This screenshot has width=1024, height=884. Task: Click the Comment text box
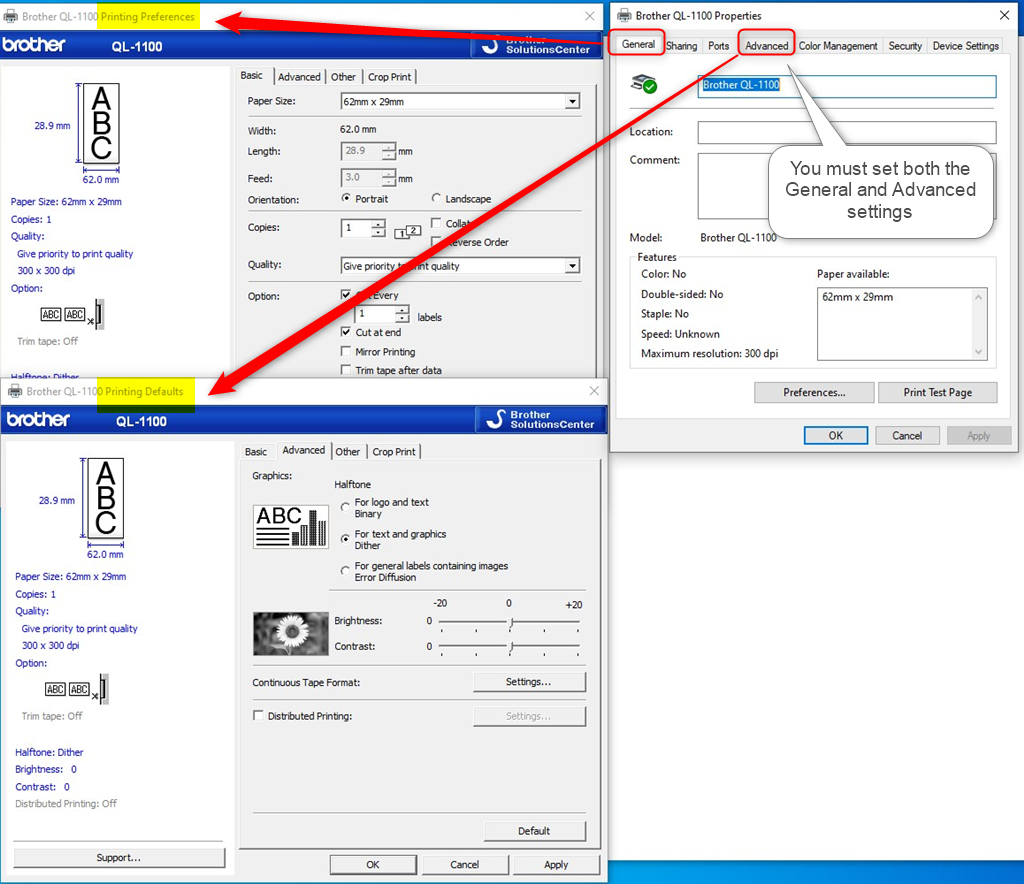pos(847,186)
